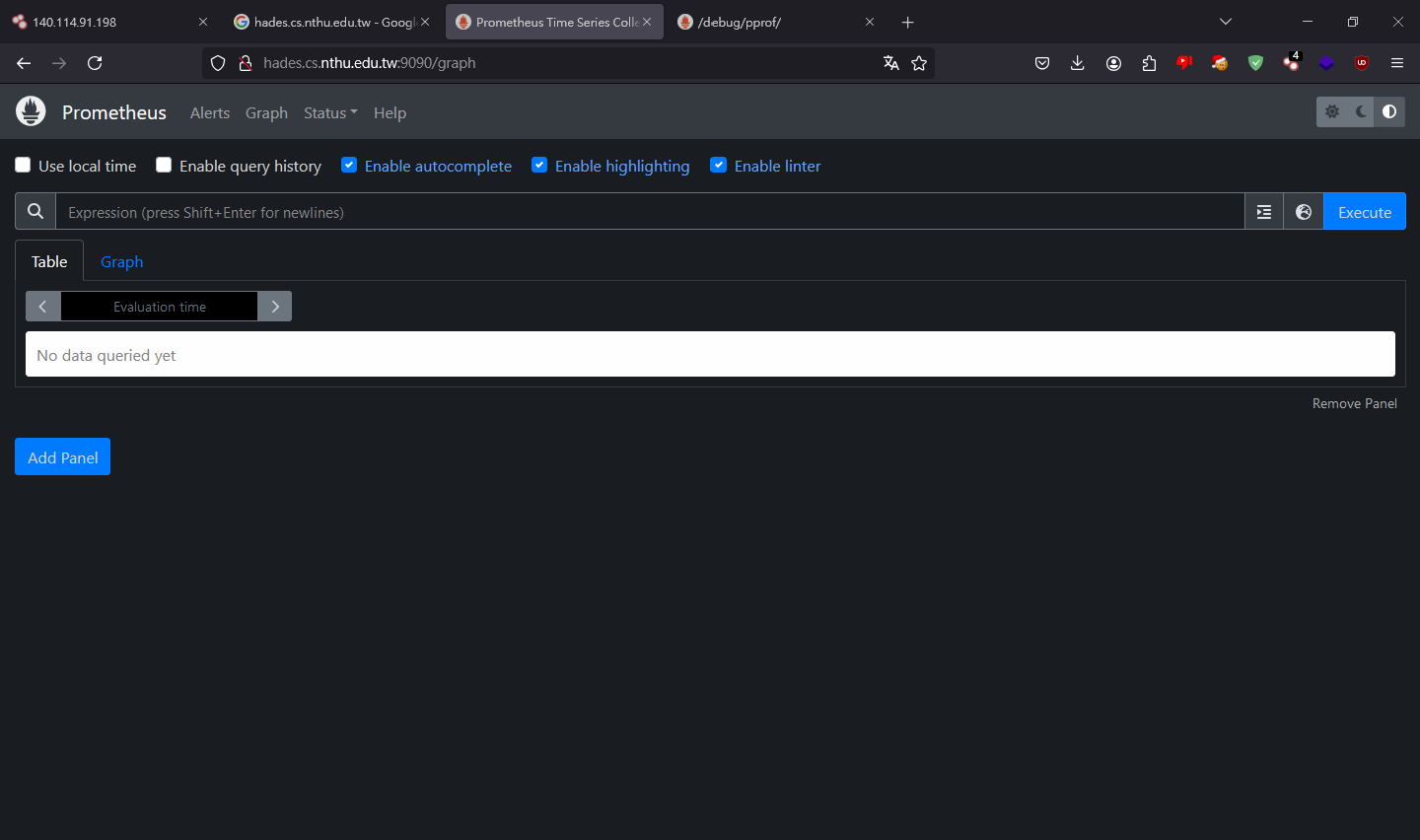This screenshot has width=1420, height=840.
Task: Open the Alerts page in navbar
Action: tap(210, 112)
